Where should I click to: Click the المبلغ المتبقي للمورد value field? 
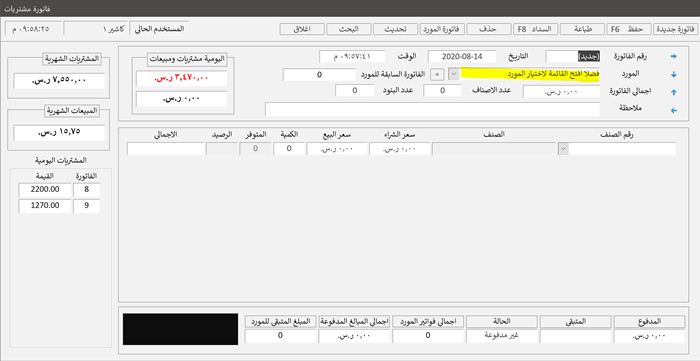[x=280, y=336]
